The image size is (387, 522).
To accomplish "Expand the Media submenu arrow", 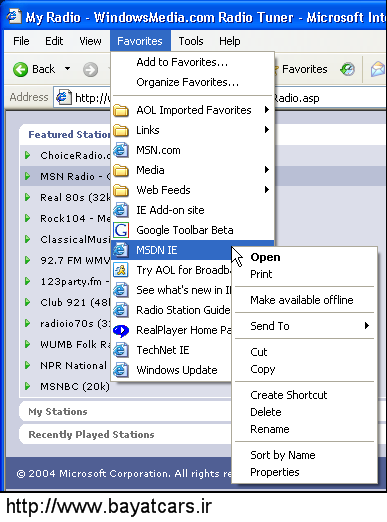I will pos(266,169).
